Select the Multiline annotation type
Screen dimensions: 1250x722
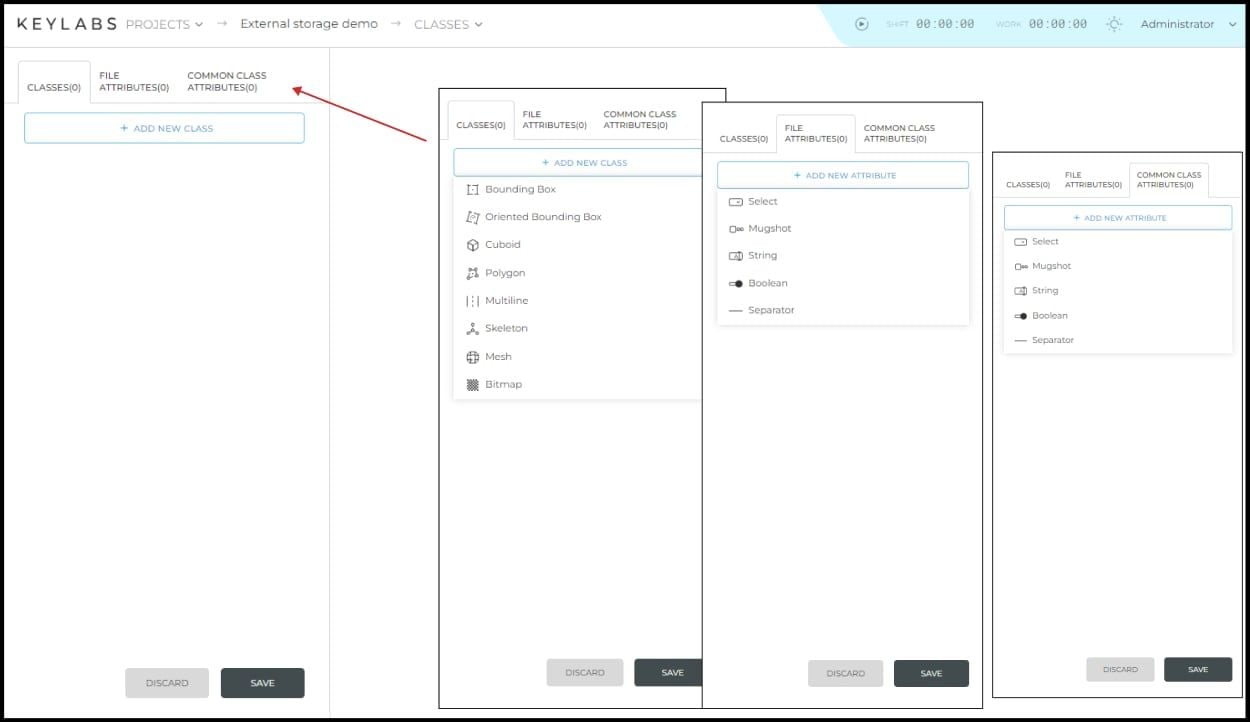[x=501, y=300]
